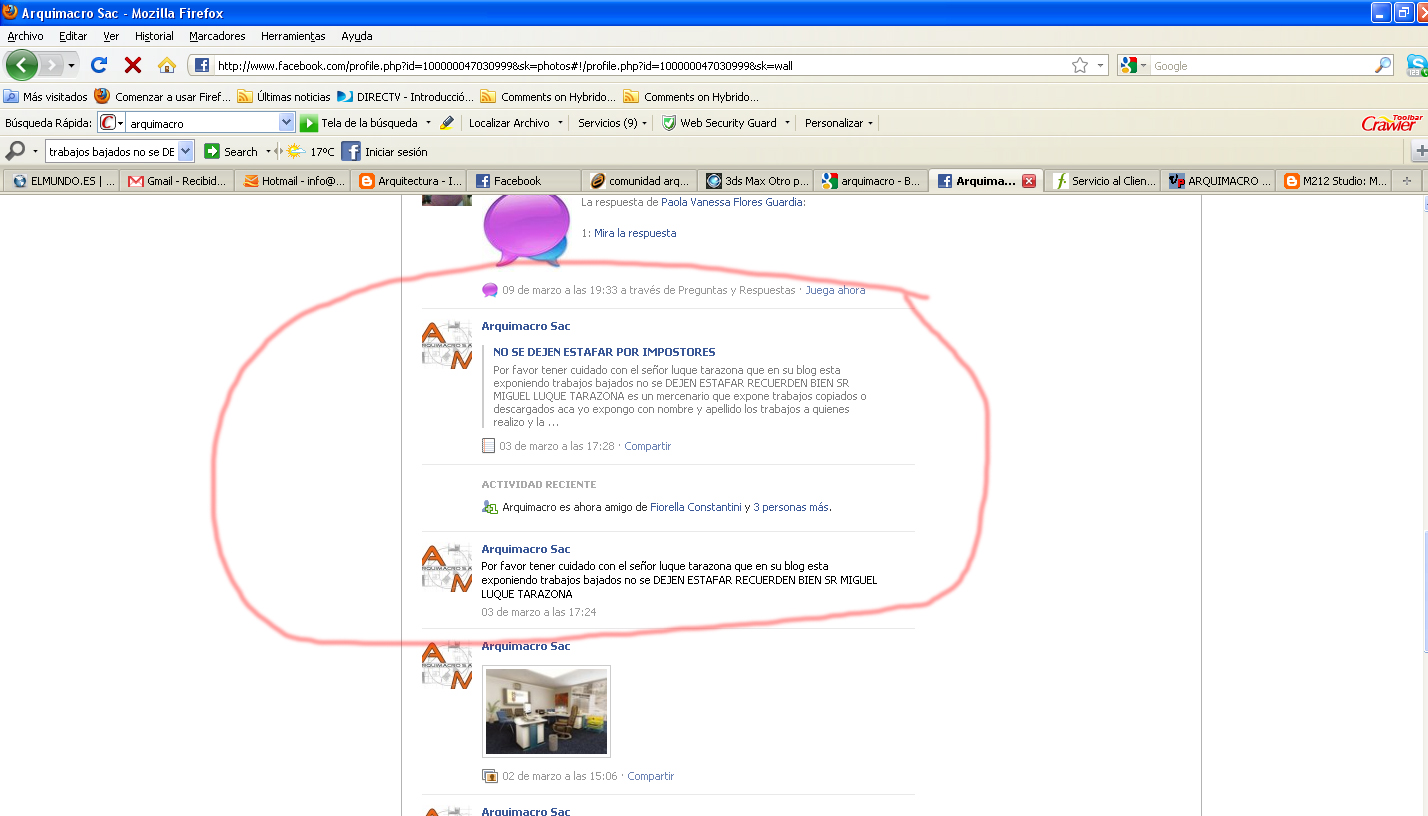The height and width of the screenshot is (816, 1428).
Task: Open the Comenzar a usar Firefox bookmark
Action: tap(162, 97)
